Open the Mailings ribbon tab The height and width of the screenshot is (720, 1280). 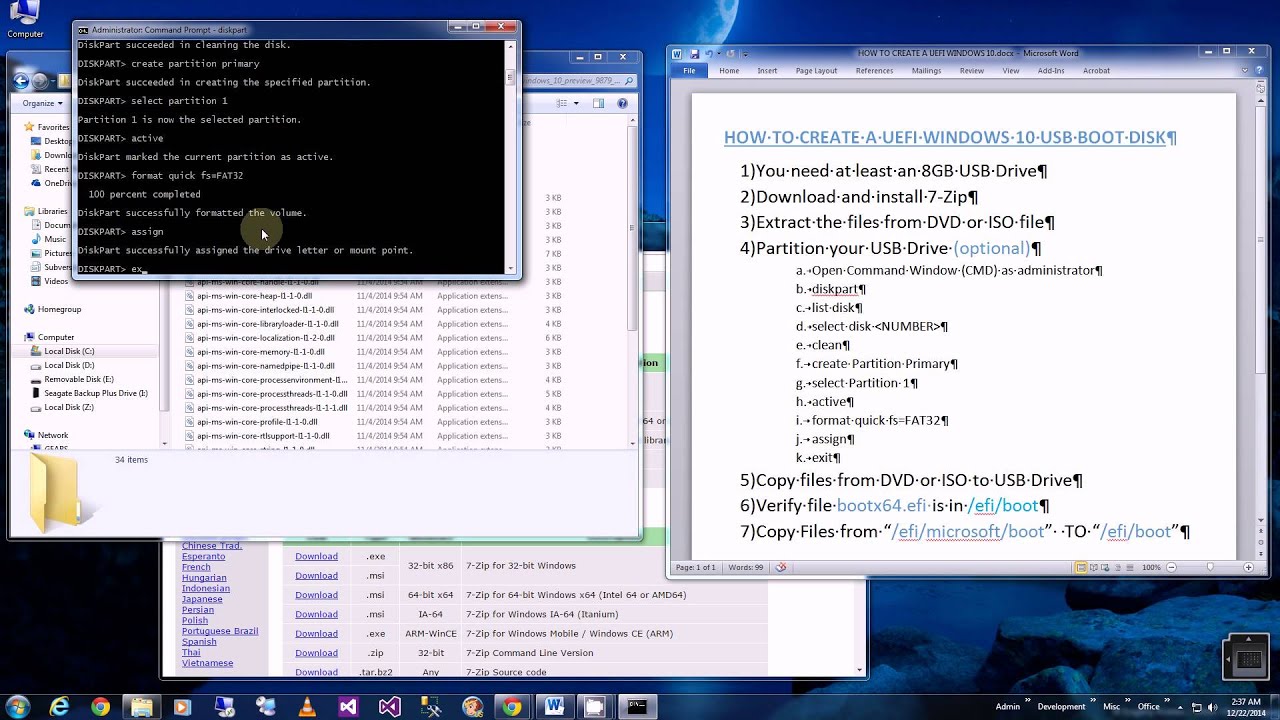point(926,71)
